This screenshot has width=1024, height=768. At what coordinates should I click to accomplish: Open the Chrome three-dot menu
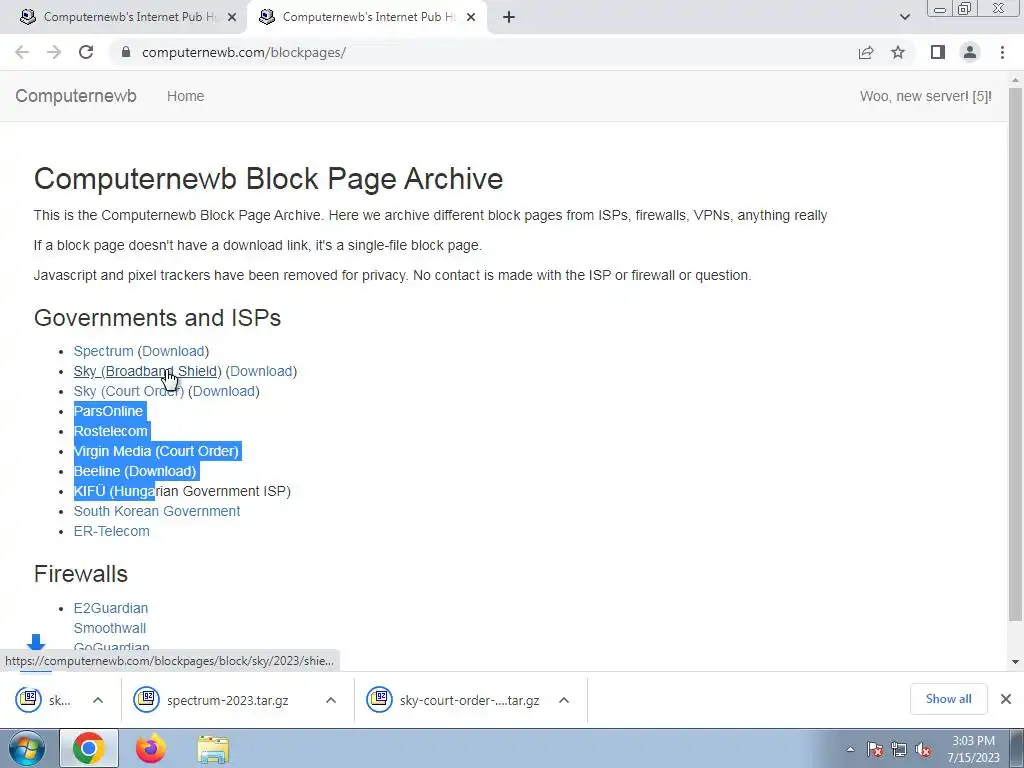[1002, 52]
